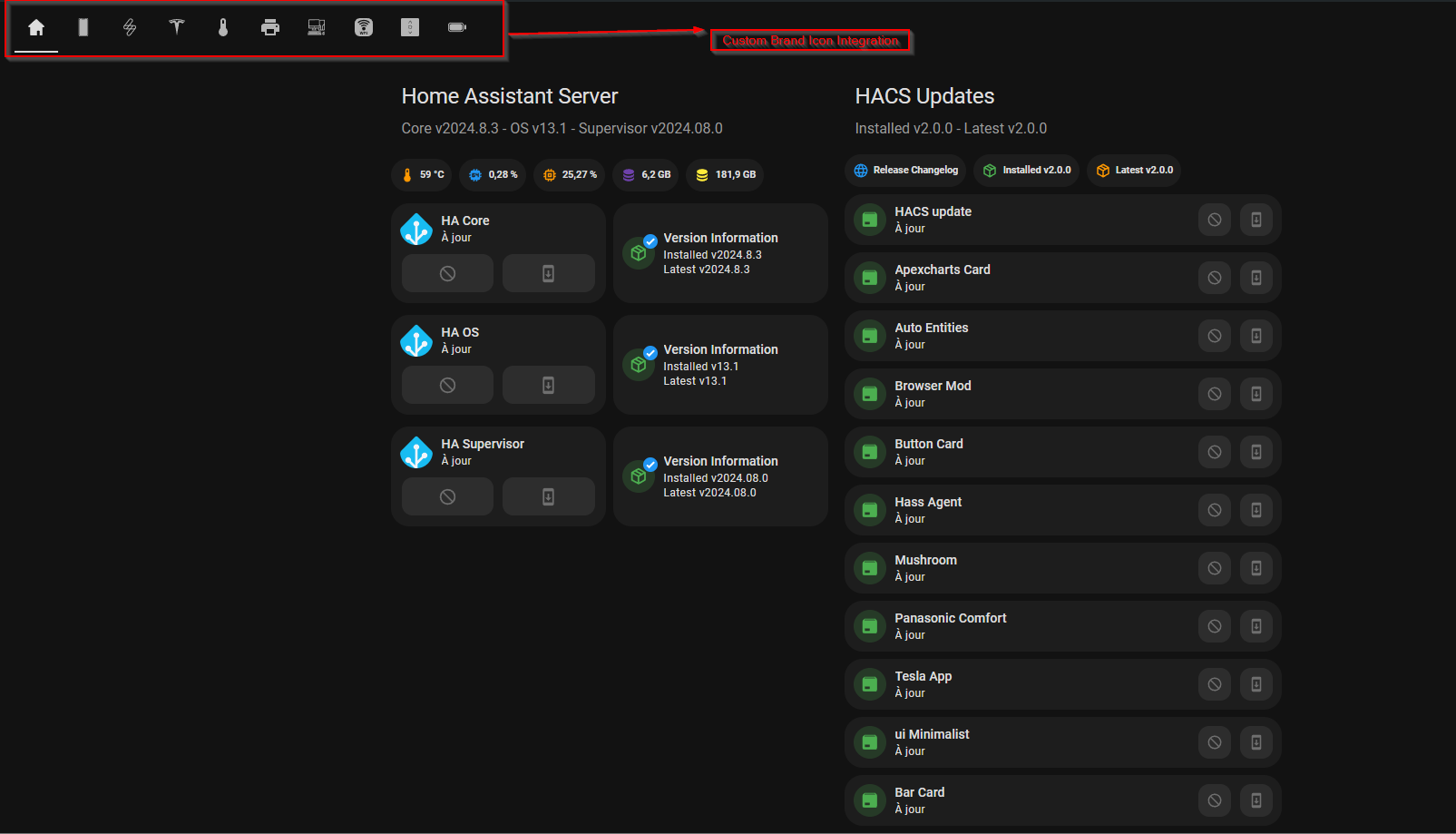This screenshot has width=1456, height=834.
Task: Skip the Tesla App update
Action: (x=1214, y=684)
